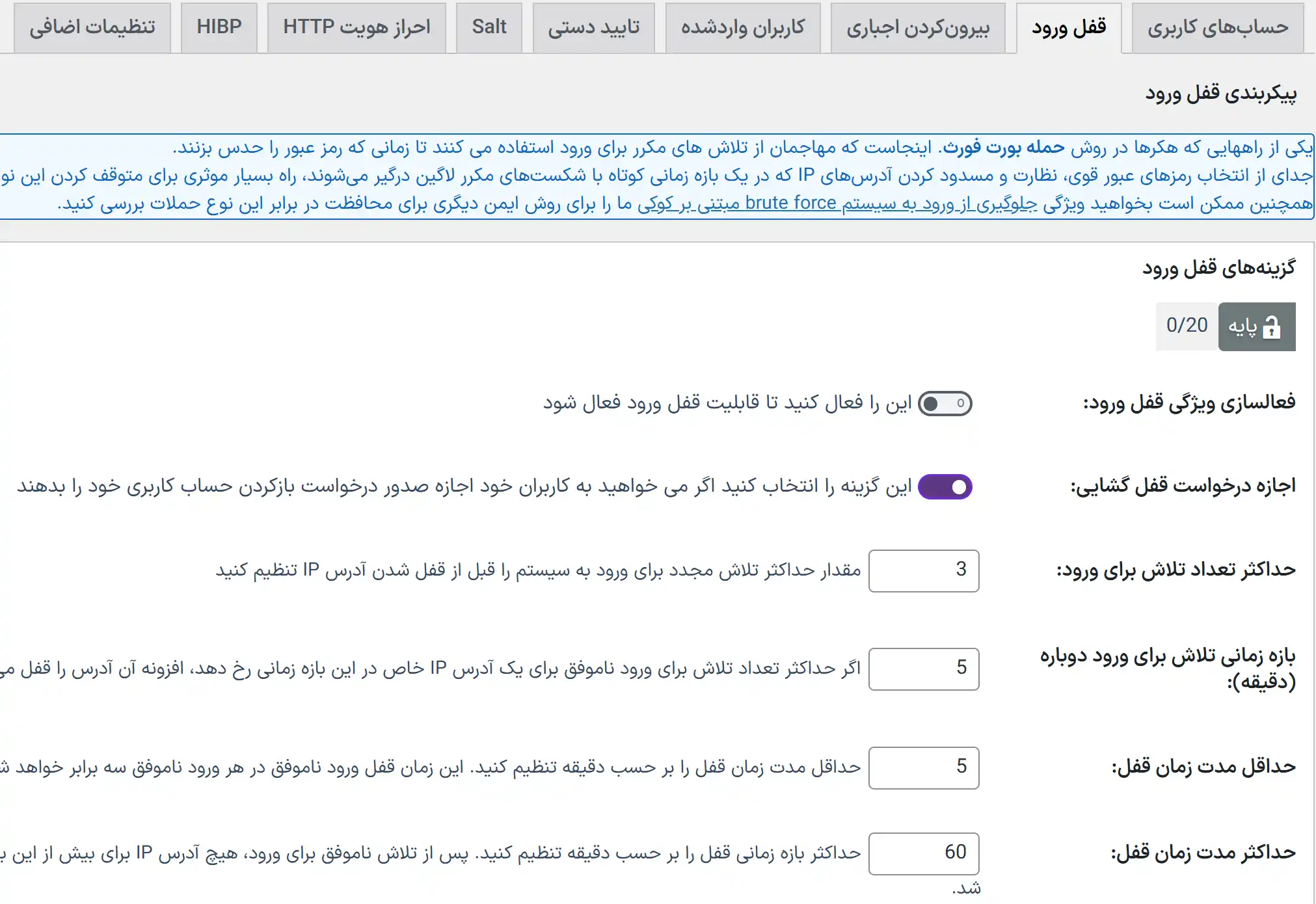Open the کاربران واردشده tab
Screen dimensions: 1316x904
(742, 27)
